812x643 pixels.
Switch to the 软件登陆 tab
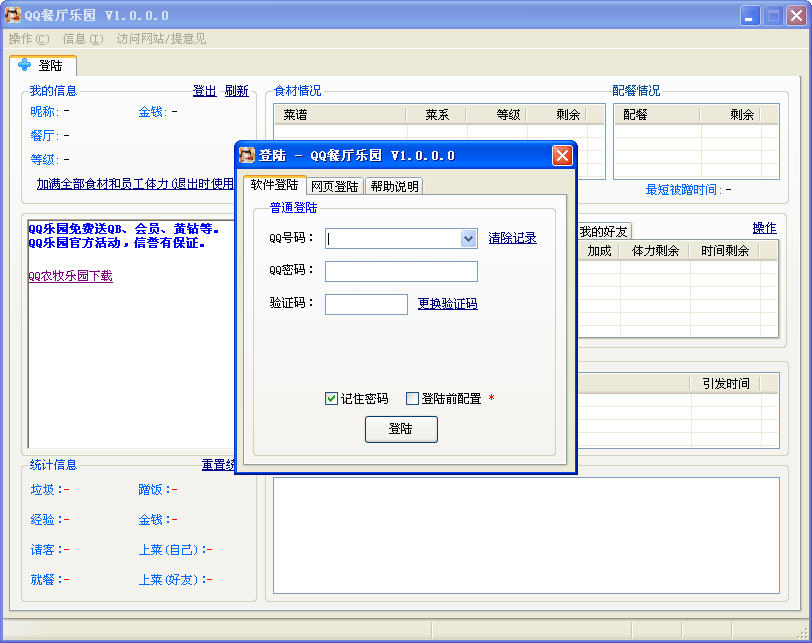[x=274, y=185]
